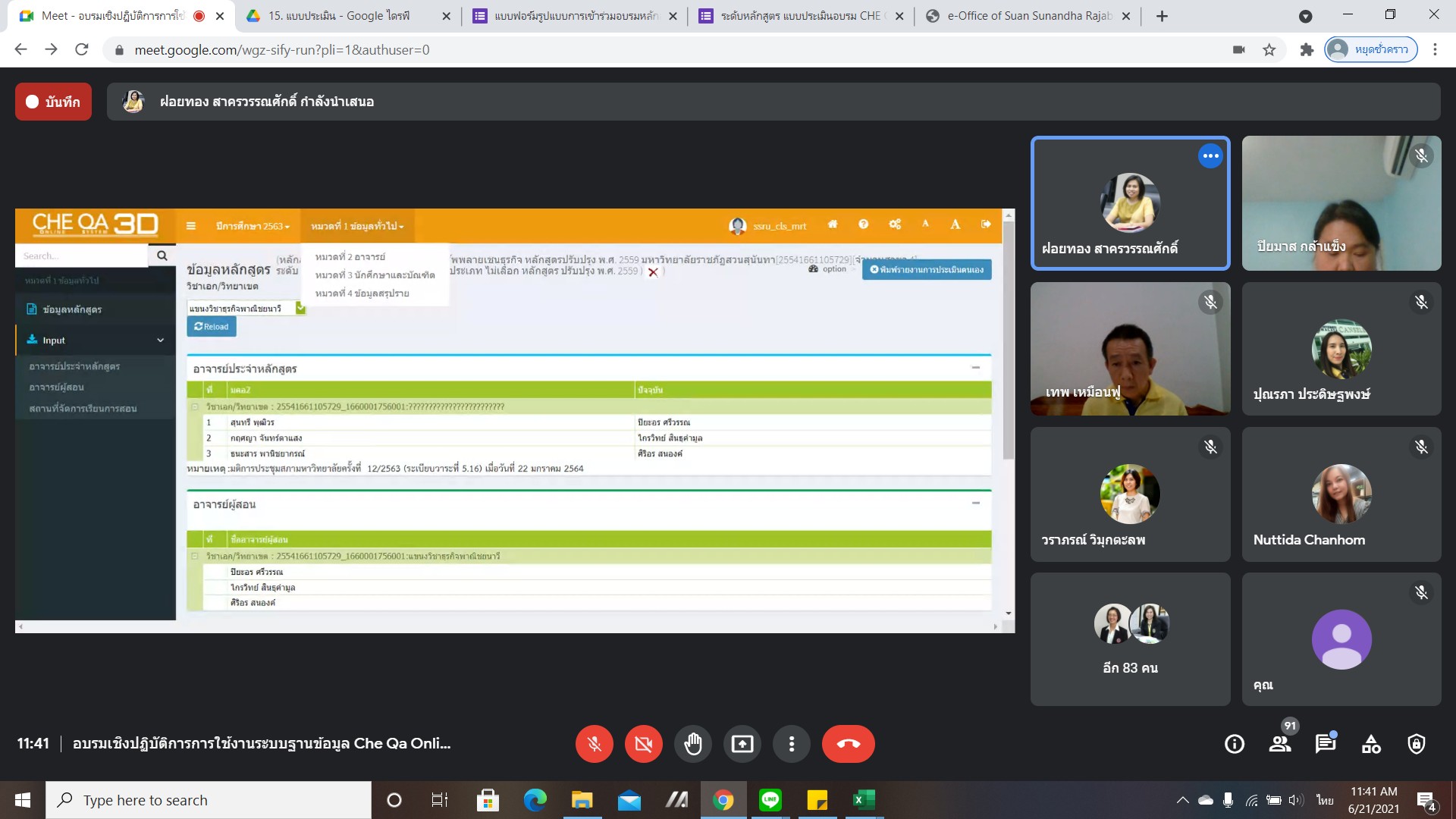Open the participants people icon

tap(1280, 744)
